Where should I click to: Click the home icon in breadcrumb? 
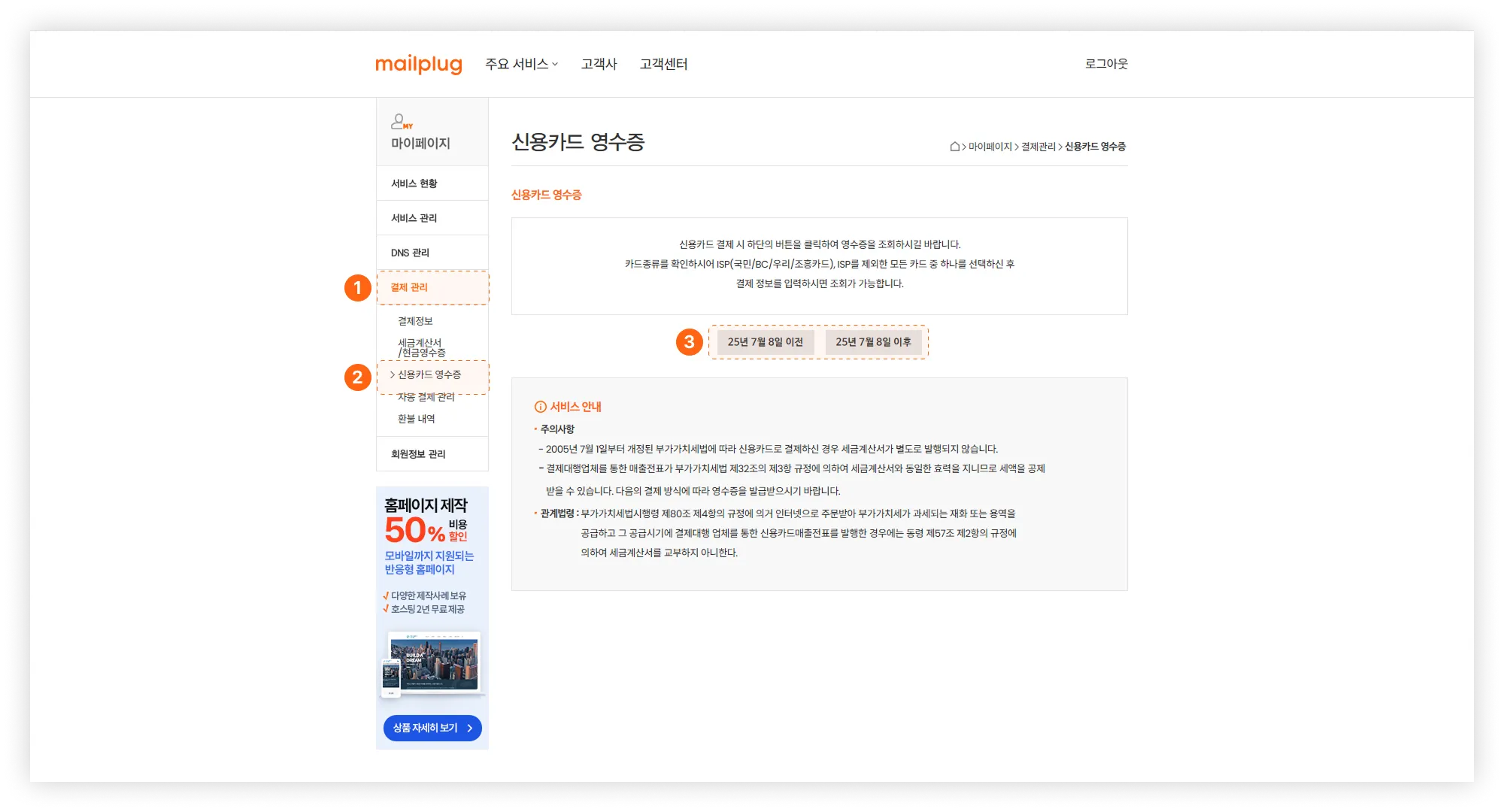[954, 147]
